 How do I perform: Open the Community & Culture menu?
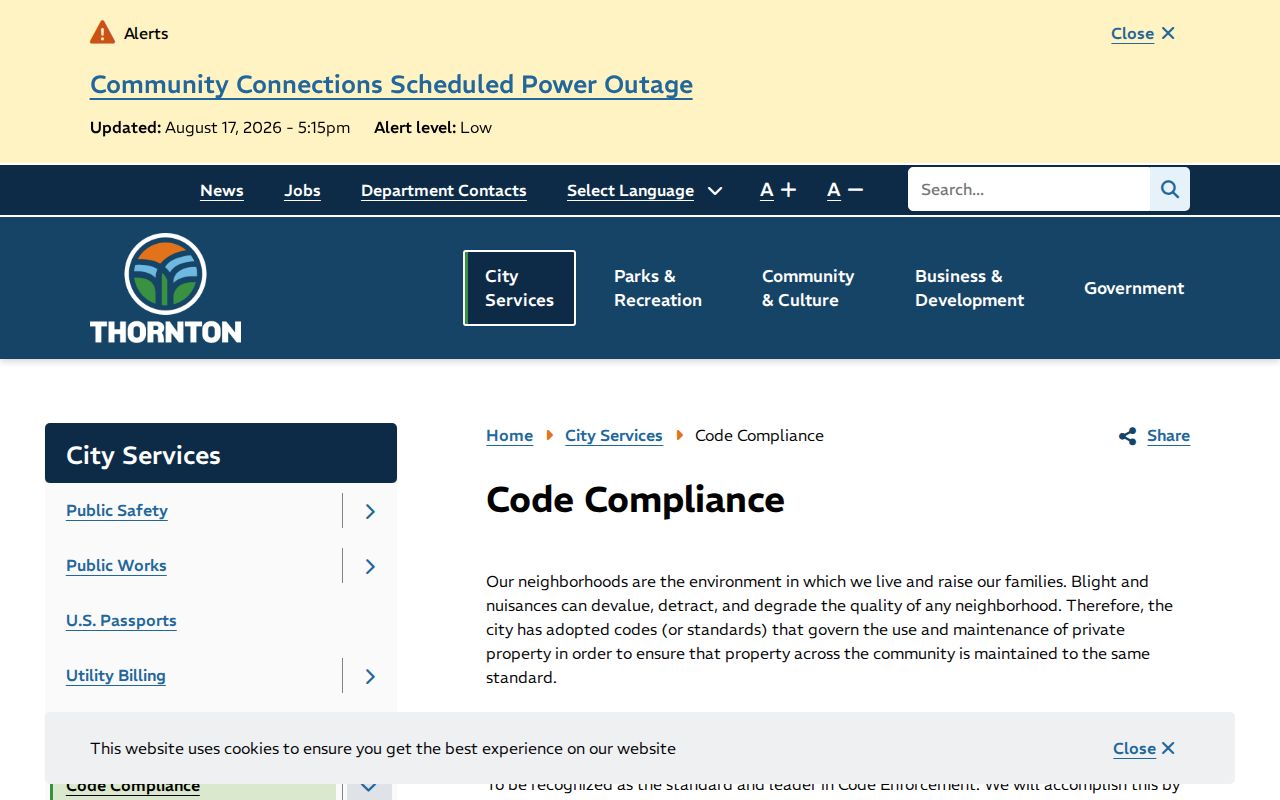coord(808,288)
